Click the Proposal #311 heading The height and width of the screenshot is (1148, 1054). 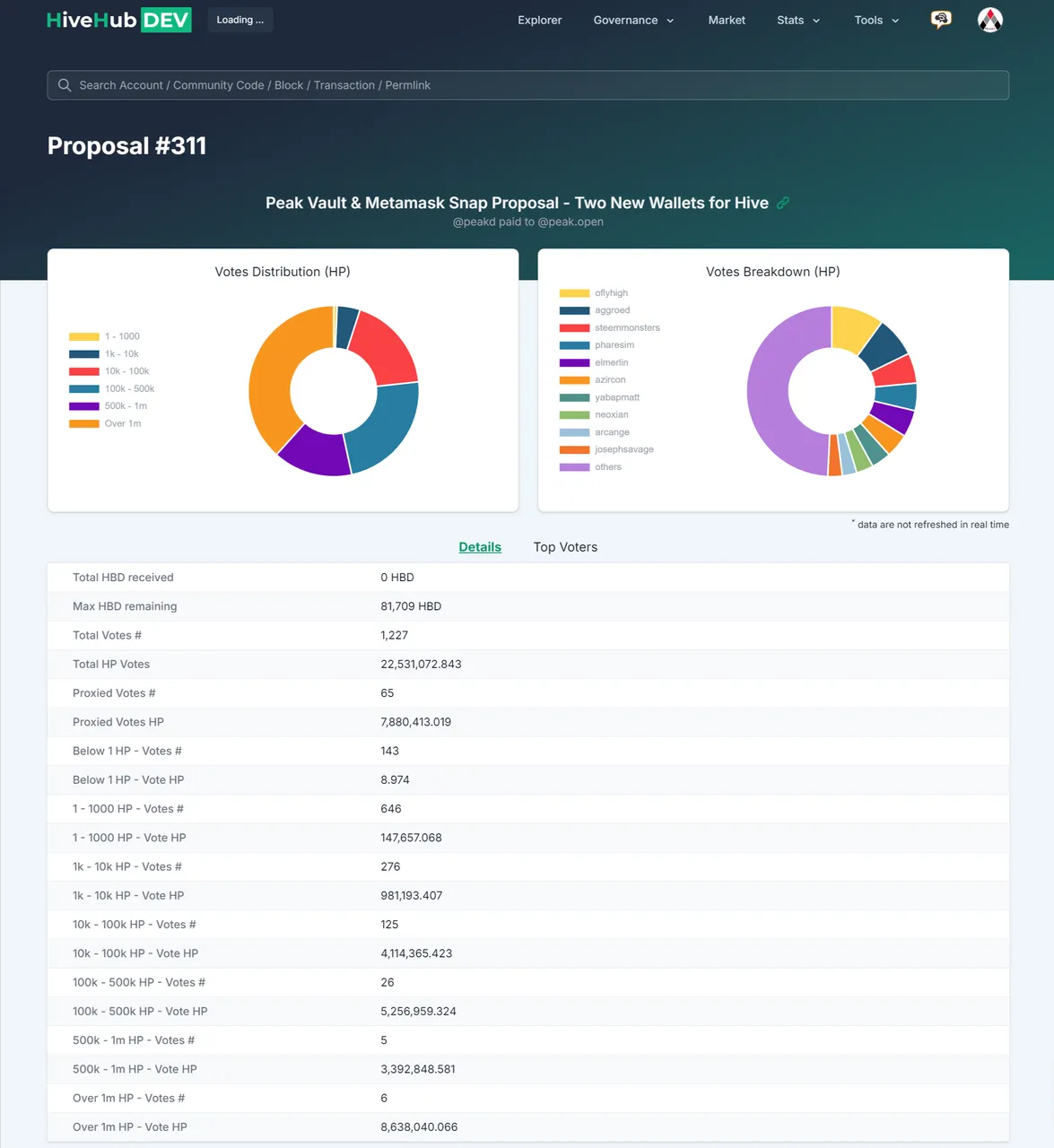point(126,146)
